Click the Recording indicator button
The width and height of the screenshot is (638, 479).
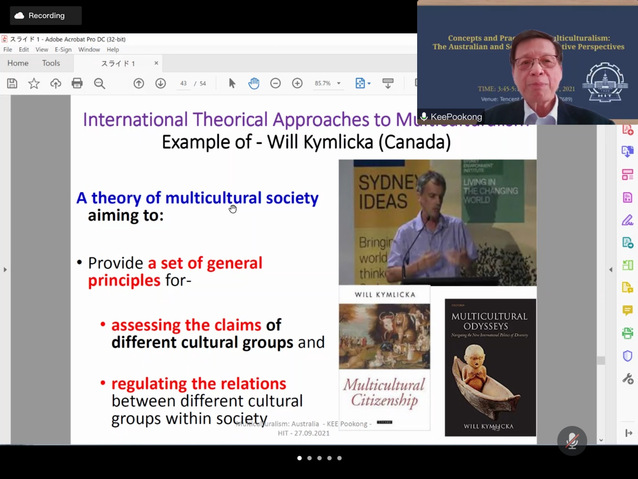pos(46,15)
